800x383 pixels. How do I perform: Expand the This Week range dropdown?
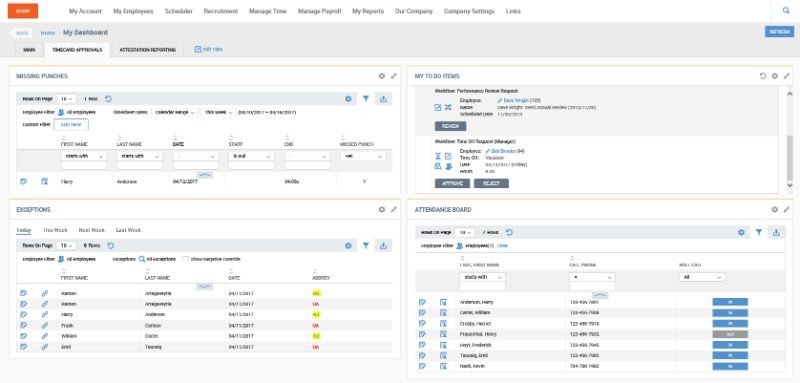pyautogui.click(x=219, y=112)
